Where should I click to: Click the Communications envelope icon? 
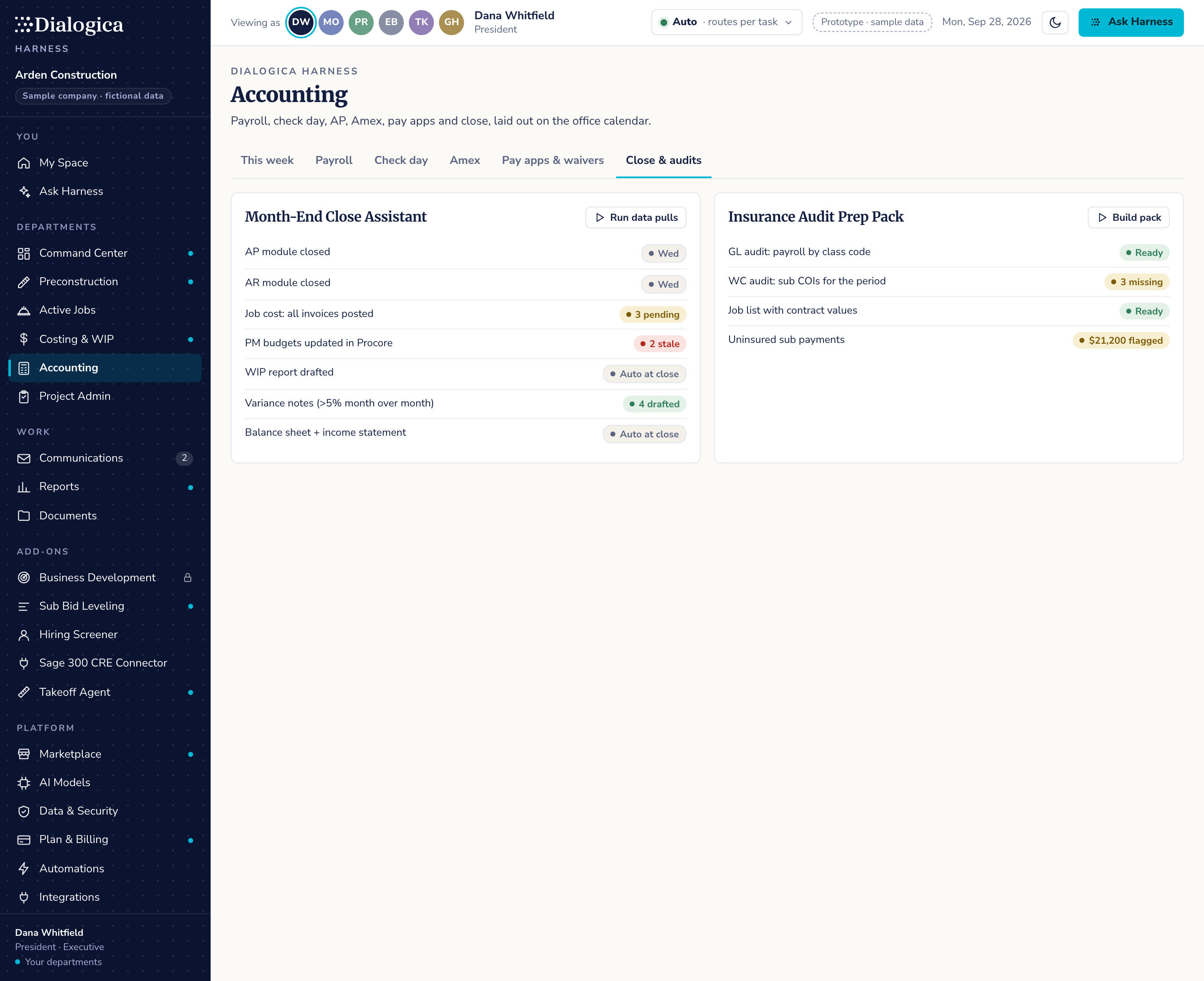coord(24,458)
